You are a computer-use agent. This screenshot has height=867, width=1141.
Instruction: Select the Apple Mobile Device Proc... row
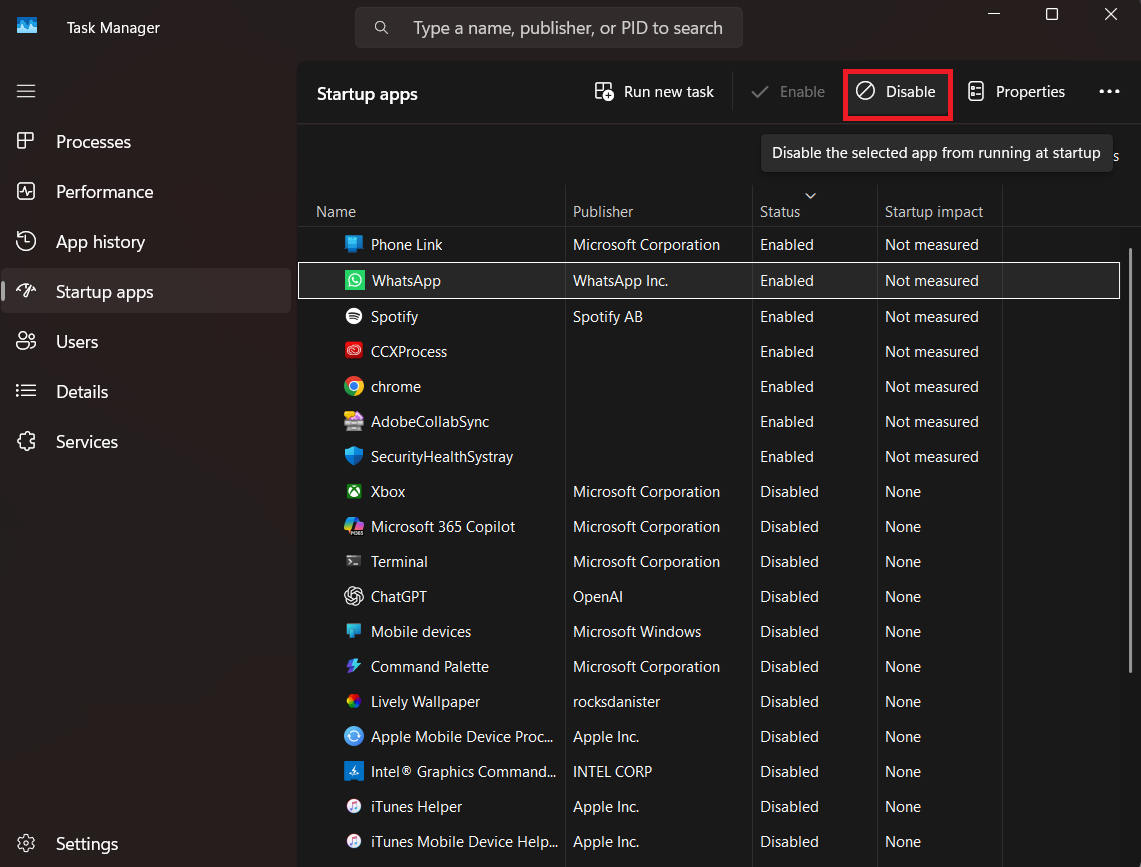pos(709,736)
